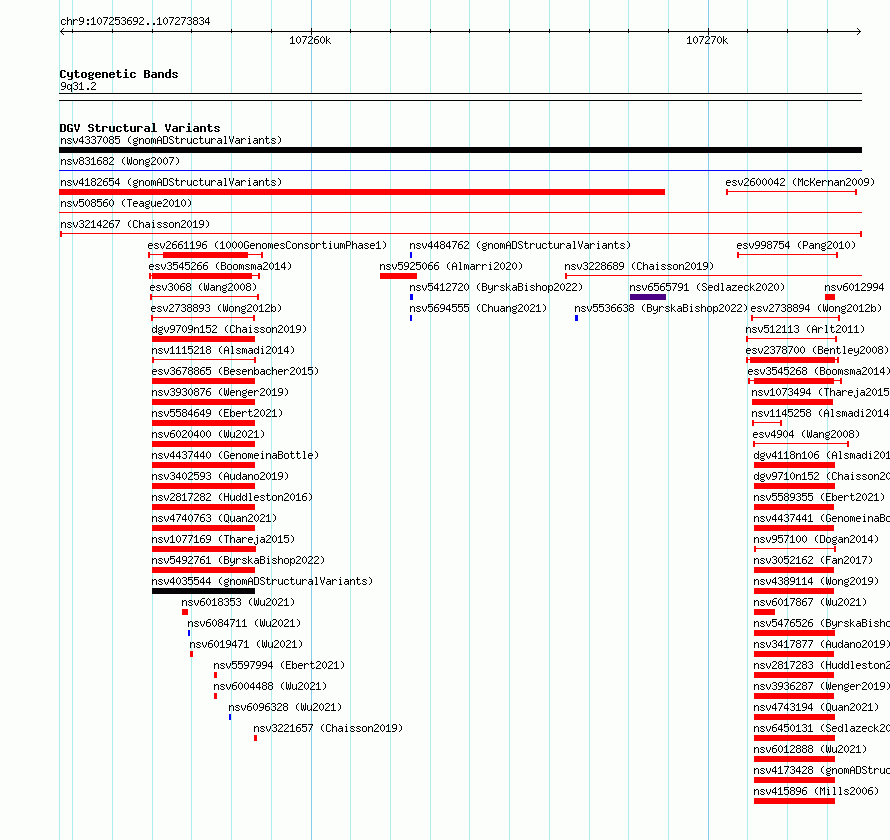Screen dimensions: 890x840
Task: Open nsv3228689 (Chaisson2019) variant
Action: pos(639,266)
